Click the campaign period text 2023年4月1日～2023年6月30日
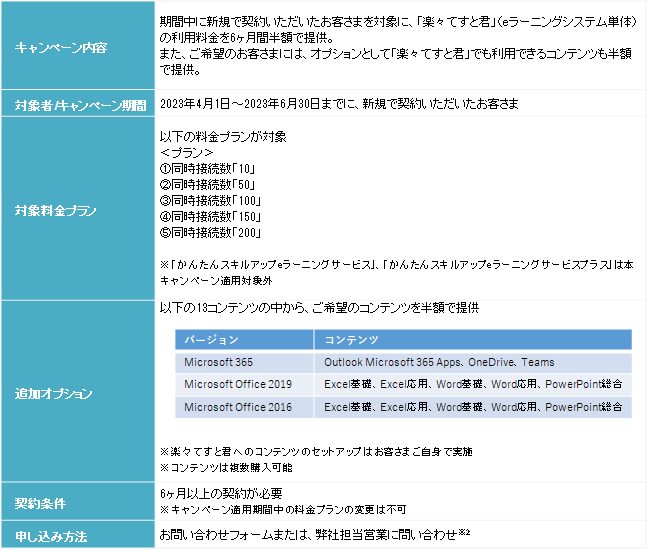648x550 pixels. [239, 104]
